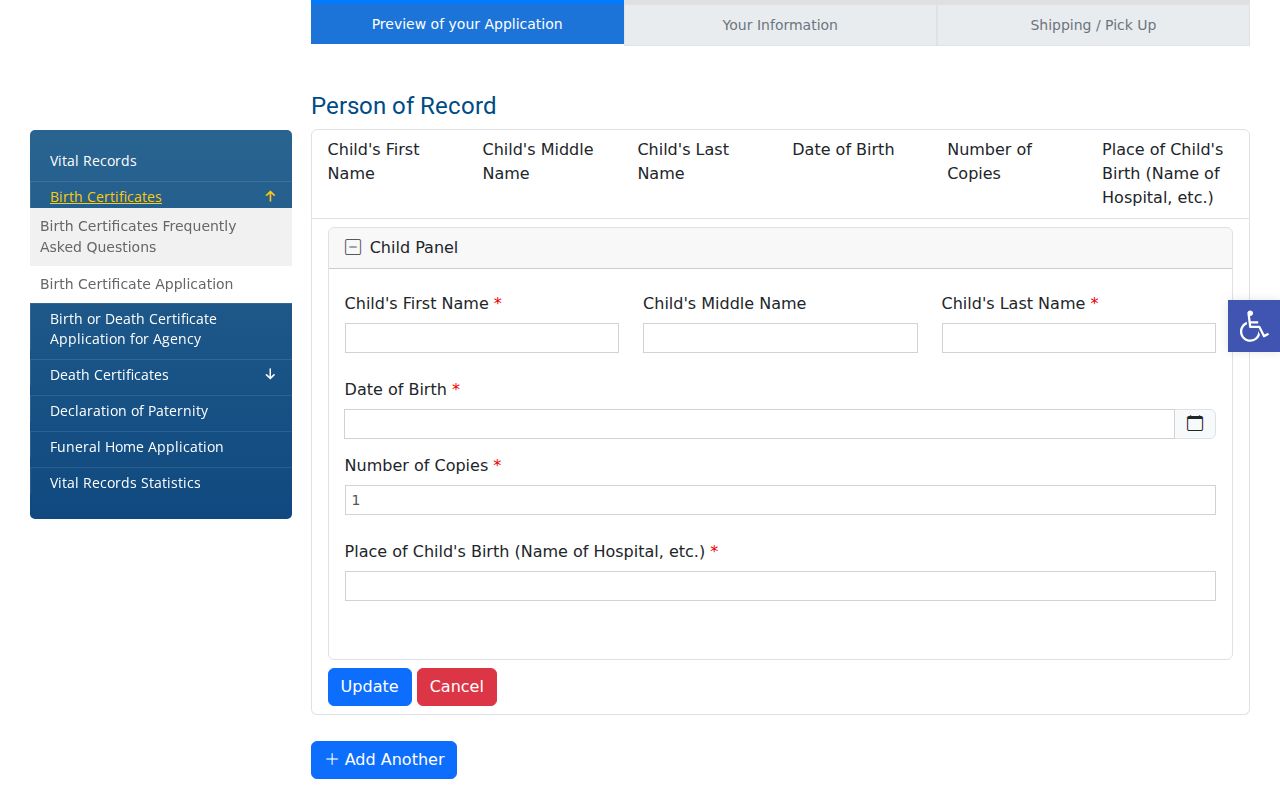Open the Birth Certificates sidebar link
The width and height of the screenshot is (1280, 800).
click(x=106, y=197)
